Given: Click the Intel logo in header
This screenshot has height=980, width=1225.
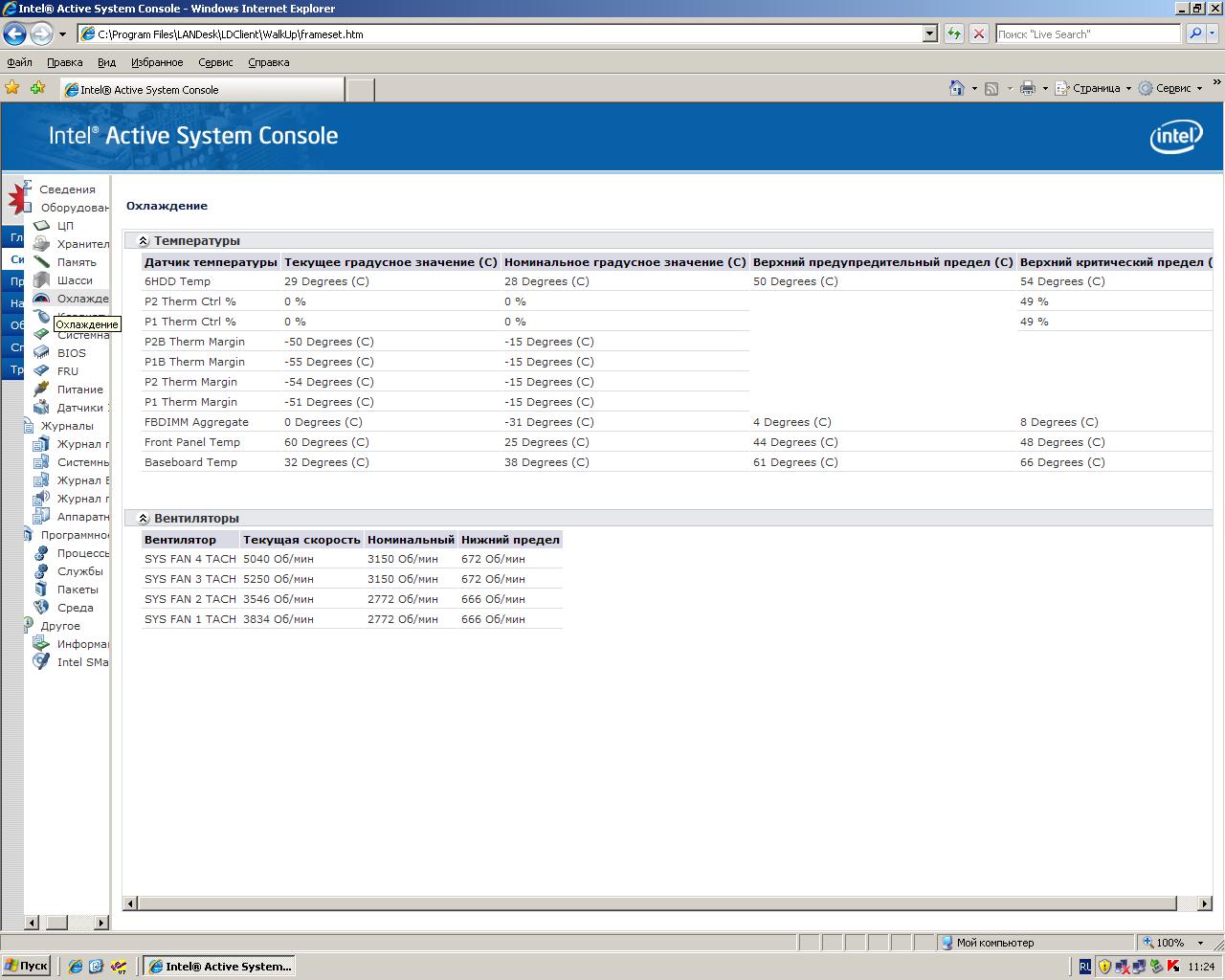Looking at the screenshot, I should pyautogui.click(x=1175, y=137).
